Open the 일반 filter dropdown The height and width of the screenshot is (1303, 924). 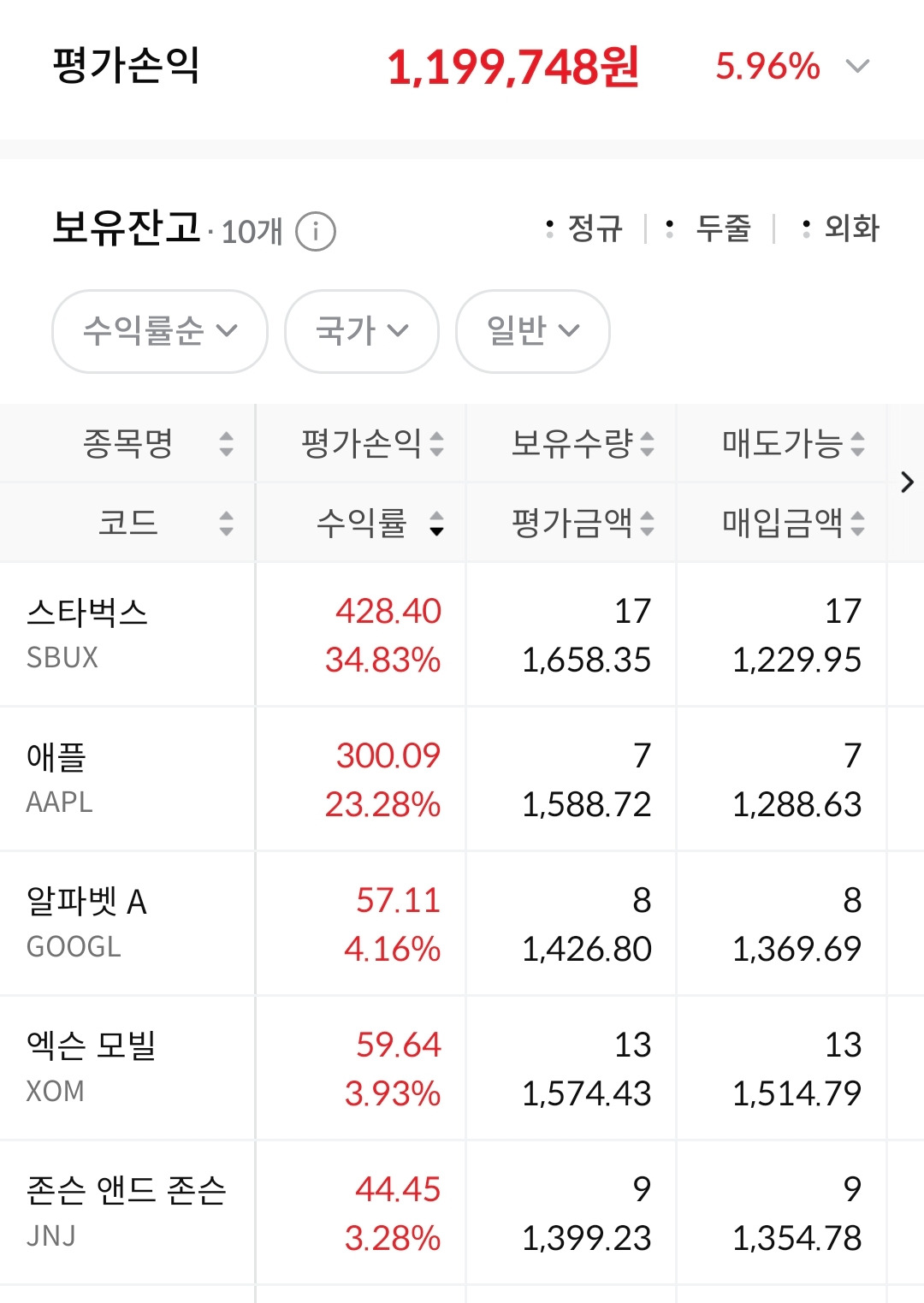(533, 331)
